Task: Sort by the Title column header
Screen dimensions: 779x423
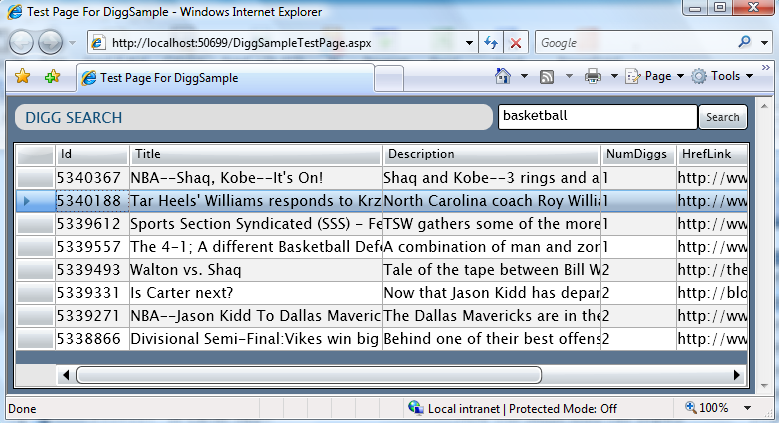Action: pyautogui.click(x=256, y=155)
